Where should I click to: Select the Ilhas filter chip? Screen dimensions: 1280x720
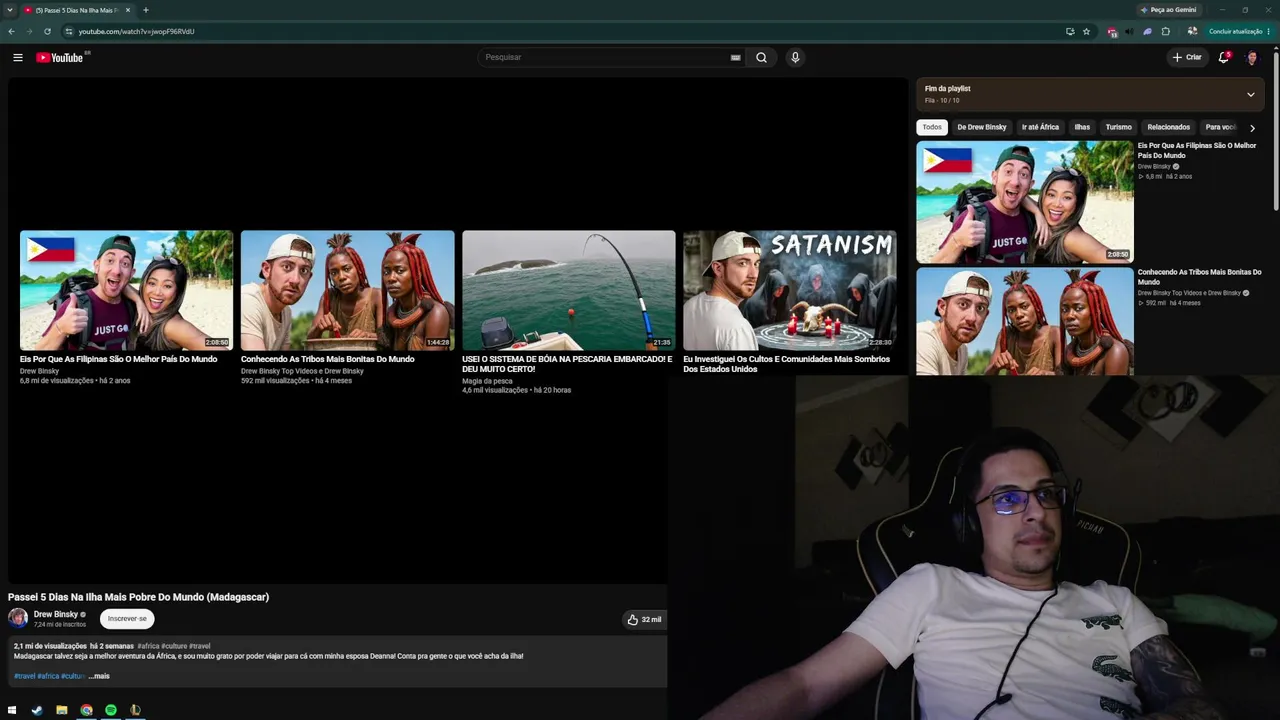coord(1082,127)
